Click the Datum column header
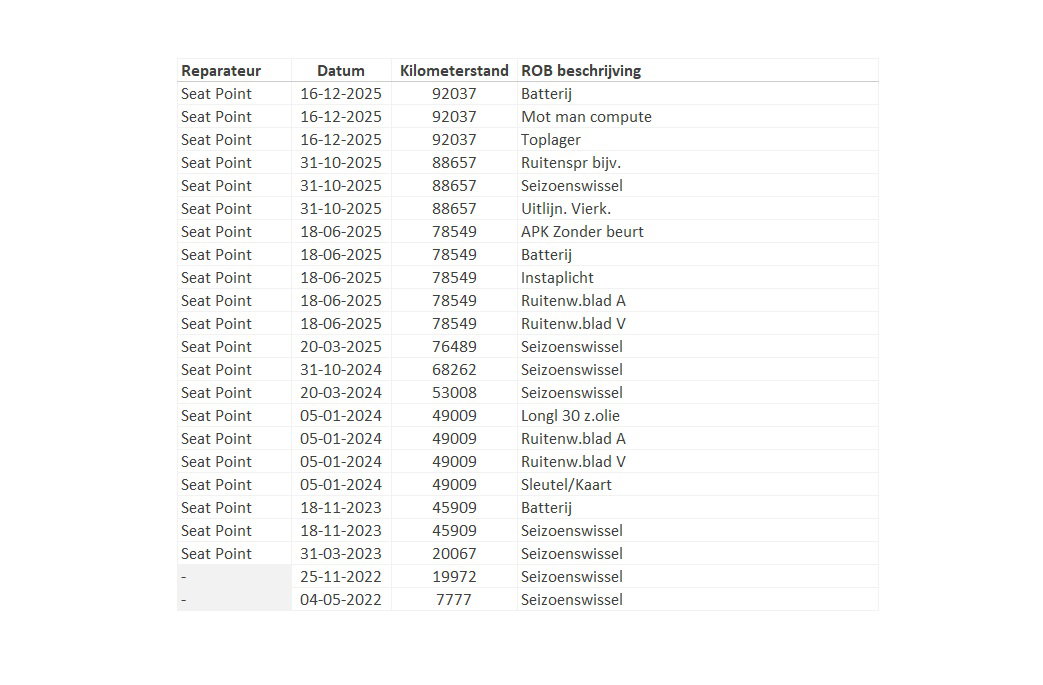The width and height of the screenshot is (1043, 685). click(341, 70)
